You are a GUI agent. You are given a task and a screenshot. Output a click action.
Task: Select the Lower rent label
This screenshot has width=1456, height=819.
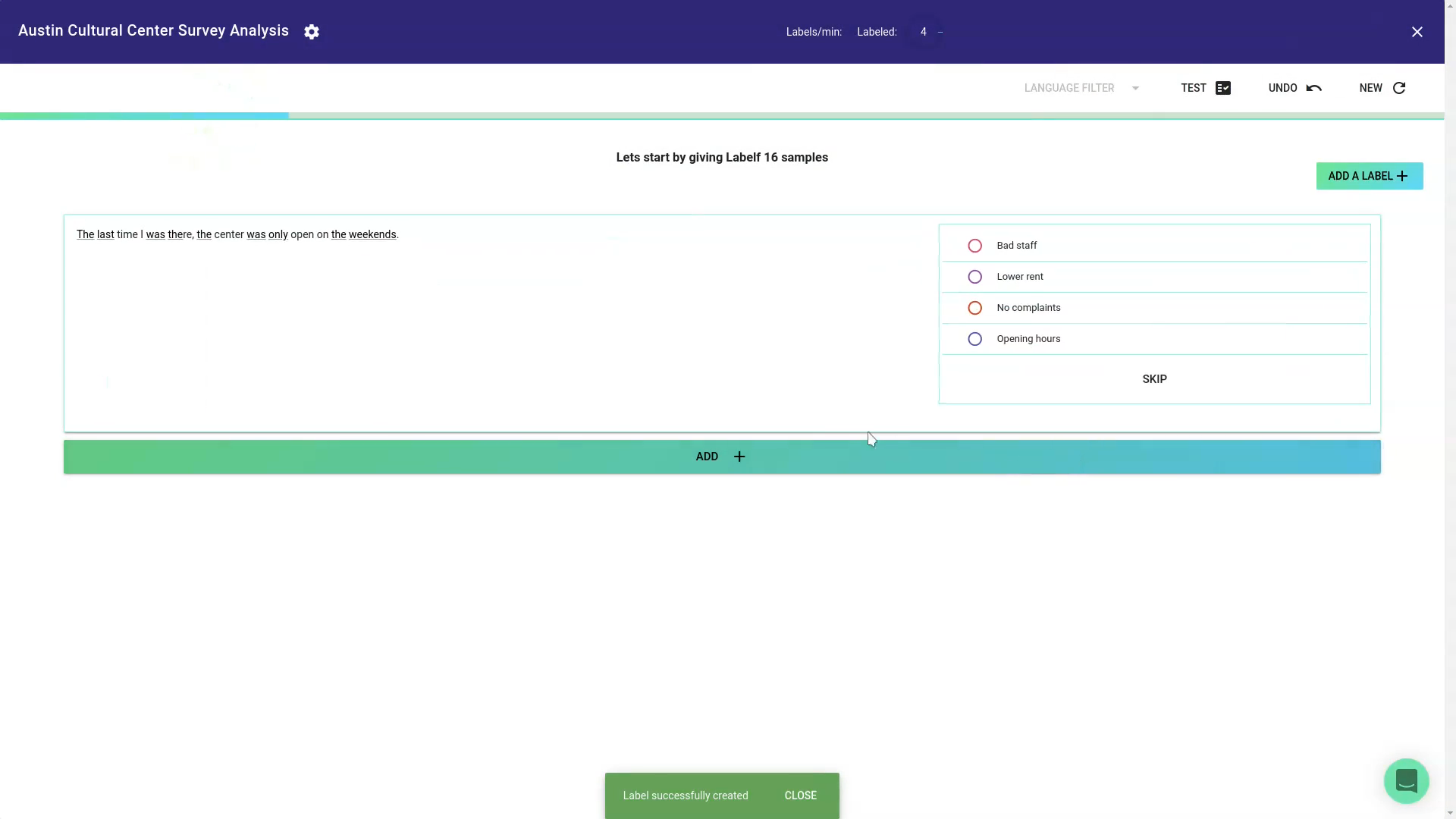point(975,277)
